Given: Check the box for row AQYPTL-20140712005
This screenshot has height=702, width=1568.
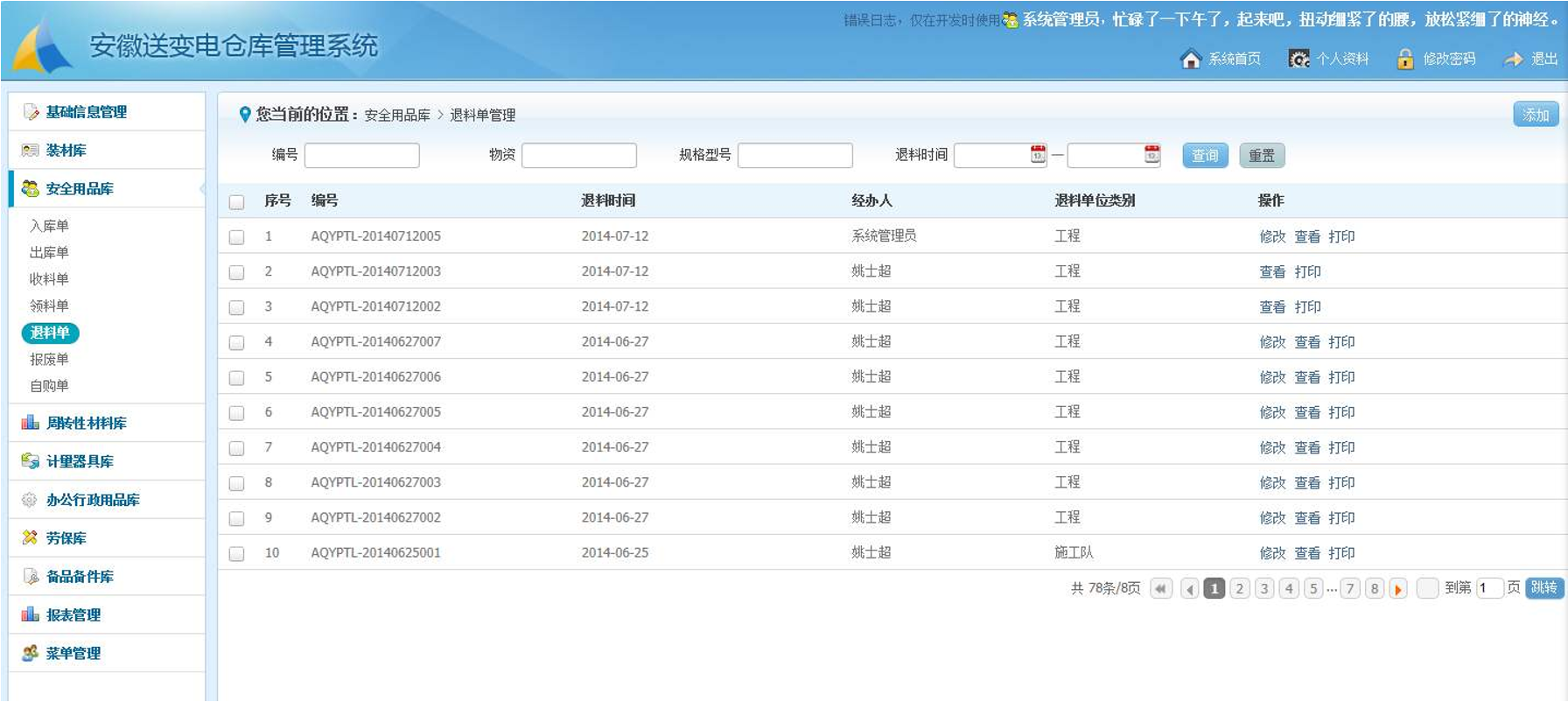Looking at the screenshot, I should tap(236, 237).
